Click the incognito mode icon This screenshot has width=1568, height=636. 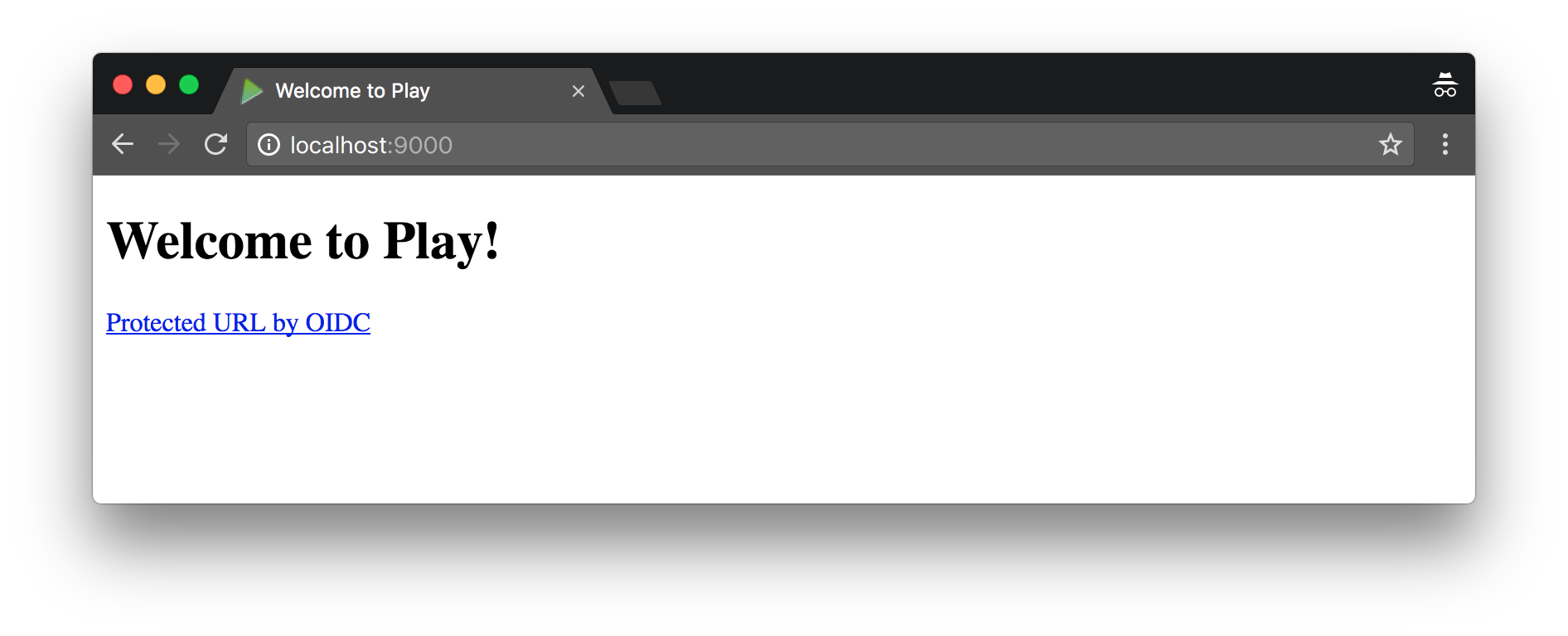click(1445, 84)
